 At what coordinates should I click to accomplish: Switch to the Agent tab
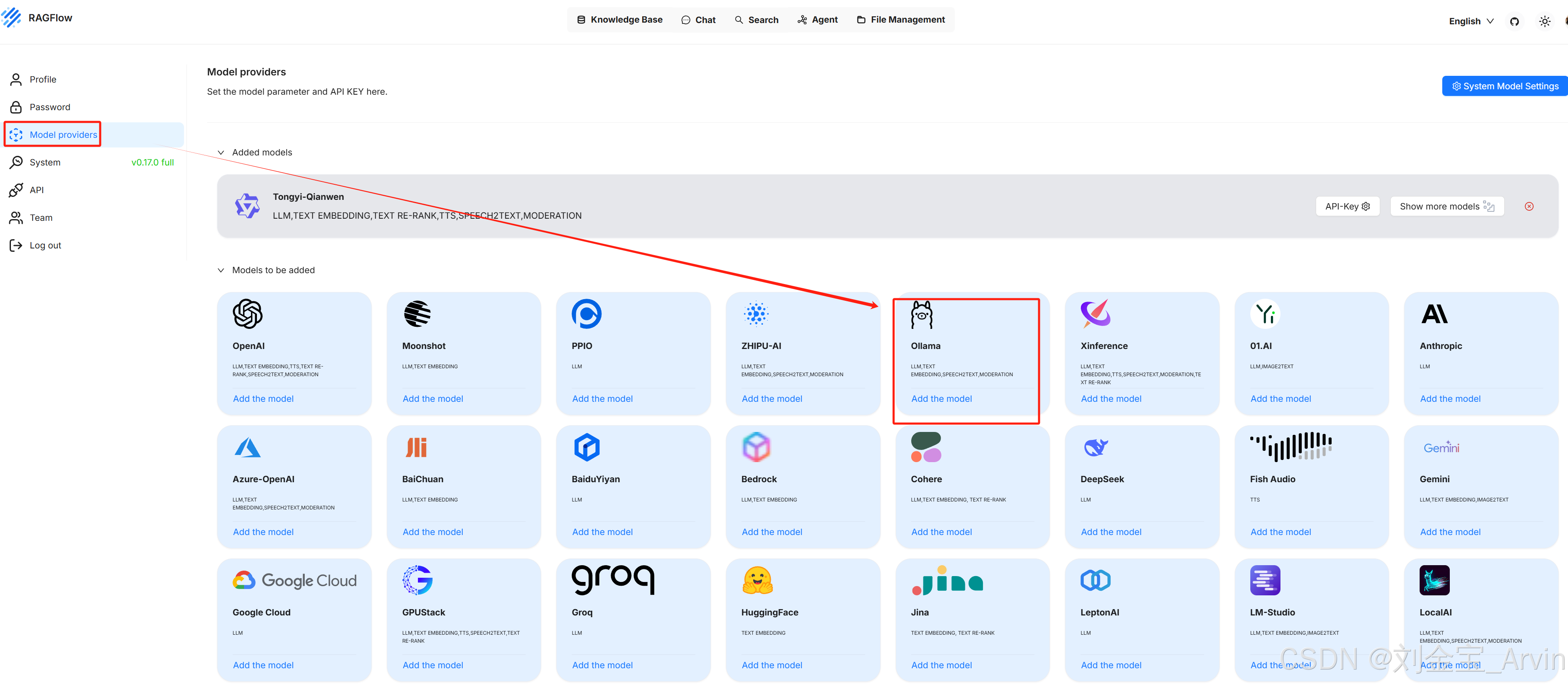tap(817, 20)
